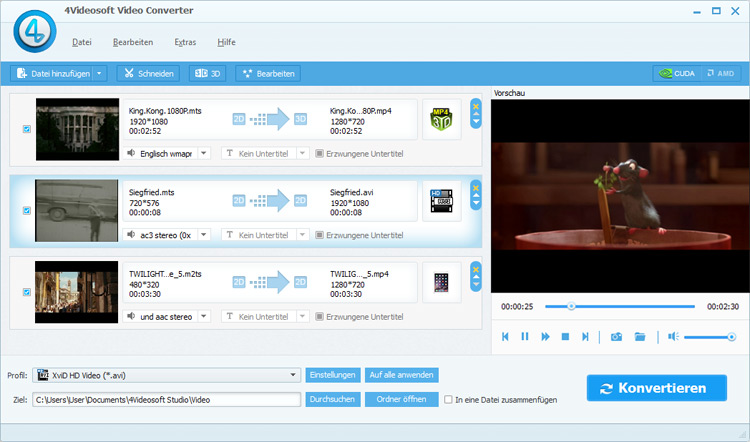Screen dimensions: 750x442
Task: Uncheck the King.Kong.1080P.mts file checkbox
Action: click(x=26, y=129)
